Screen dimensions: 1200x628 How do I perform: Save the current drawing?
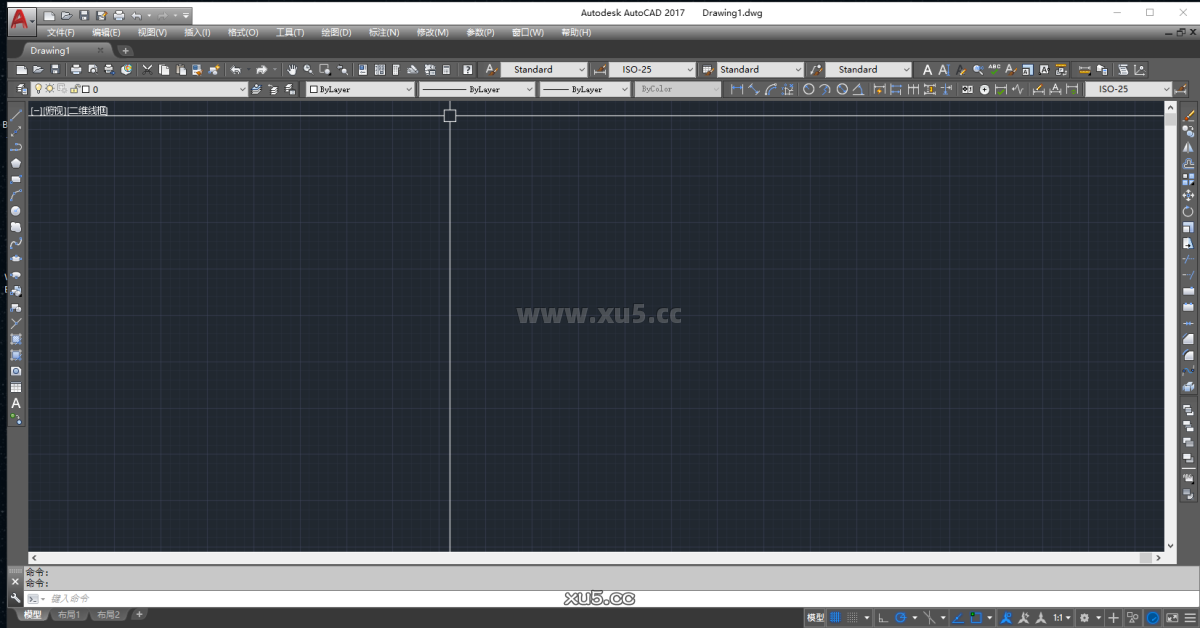coord(54,69)
